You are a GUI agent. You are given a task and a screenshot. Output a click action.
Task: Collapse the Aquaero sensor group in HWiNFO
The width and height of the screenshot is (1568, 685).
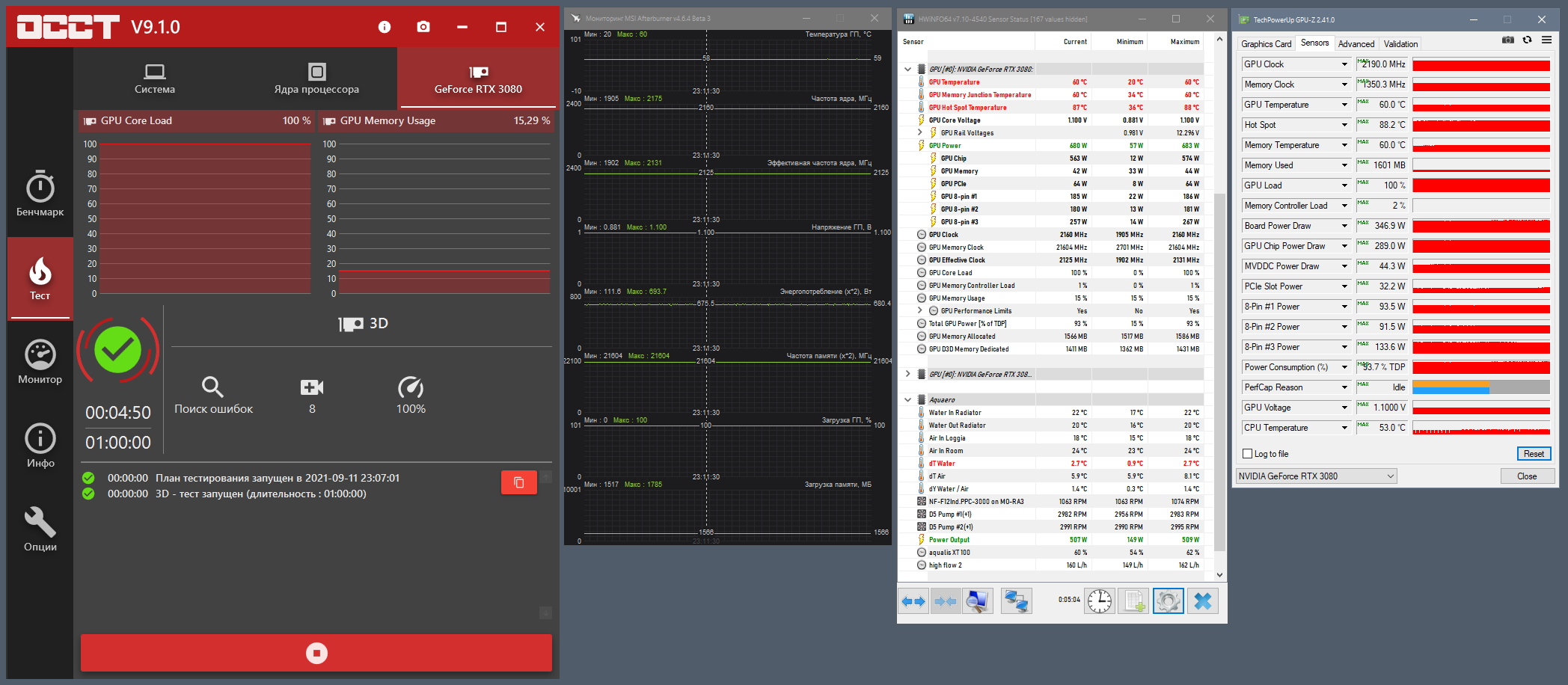click(x=907, y=400)
